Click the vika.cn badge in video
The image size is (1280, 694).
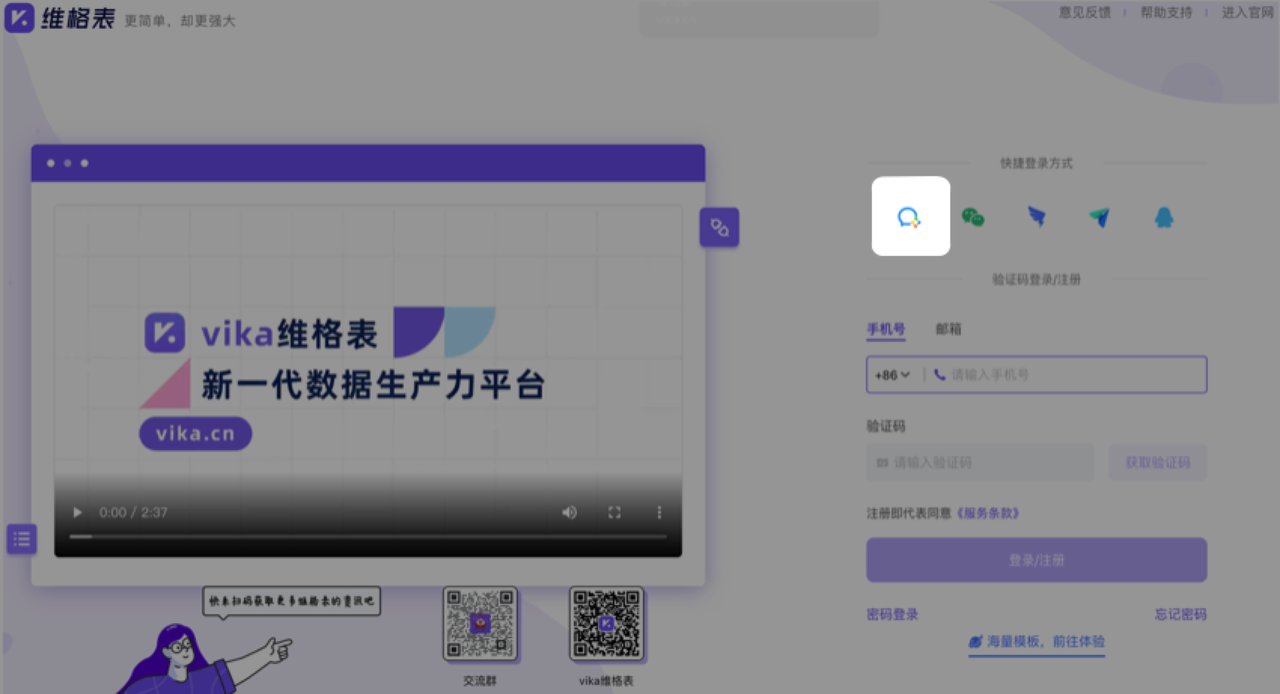195,434
